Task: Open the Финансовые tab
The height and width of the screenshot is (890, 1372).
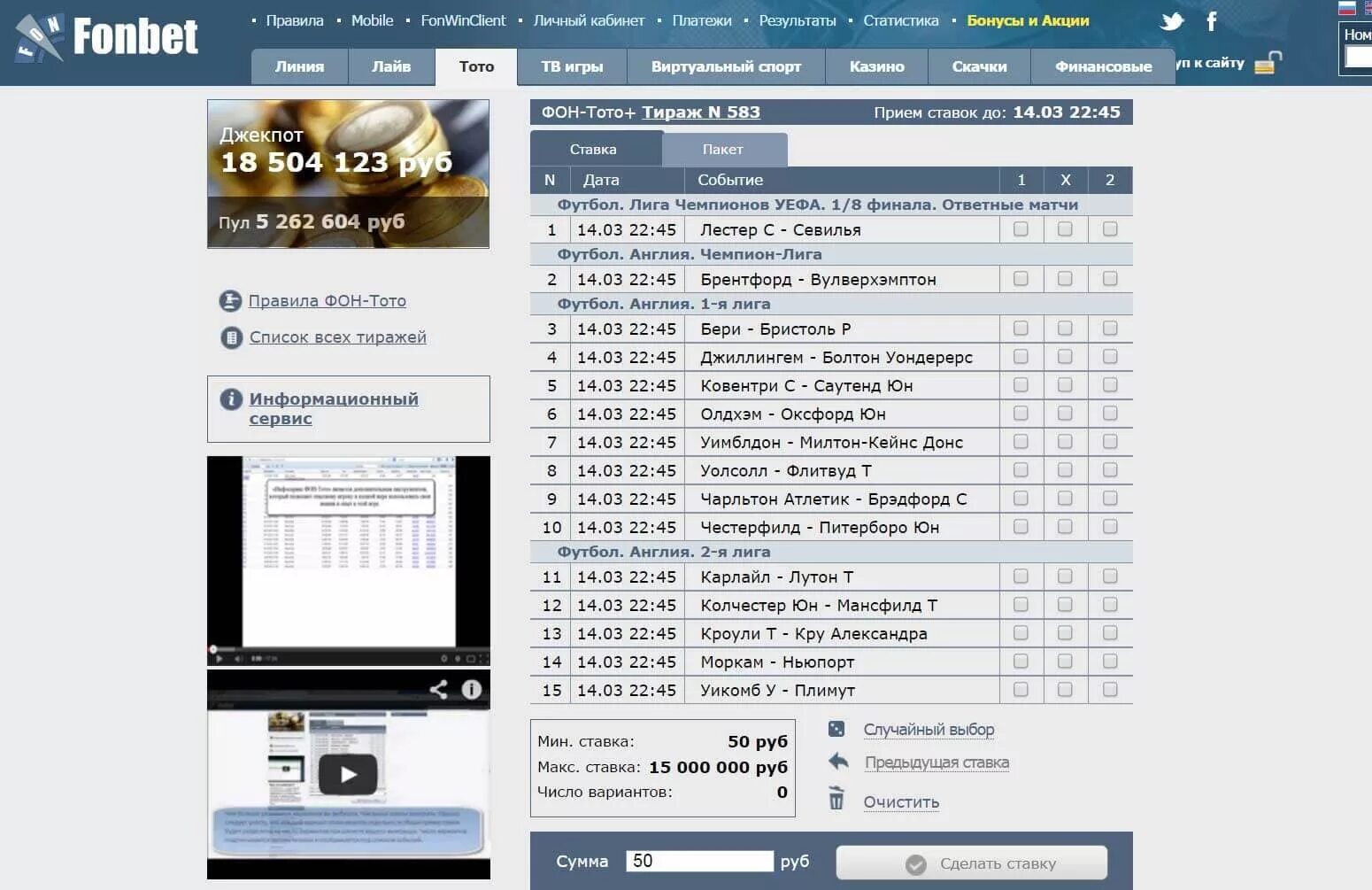Action: 1103,67
